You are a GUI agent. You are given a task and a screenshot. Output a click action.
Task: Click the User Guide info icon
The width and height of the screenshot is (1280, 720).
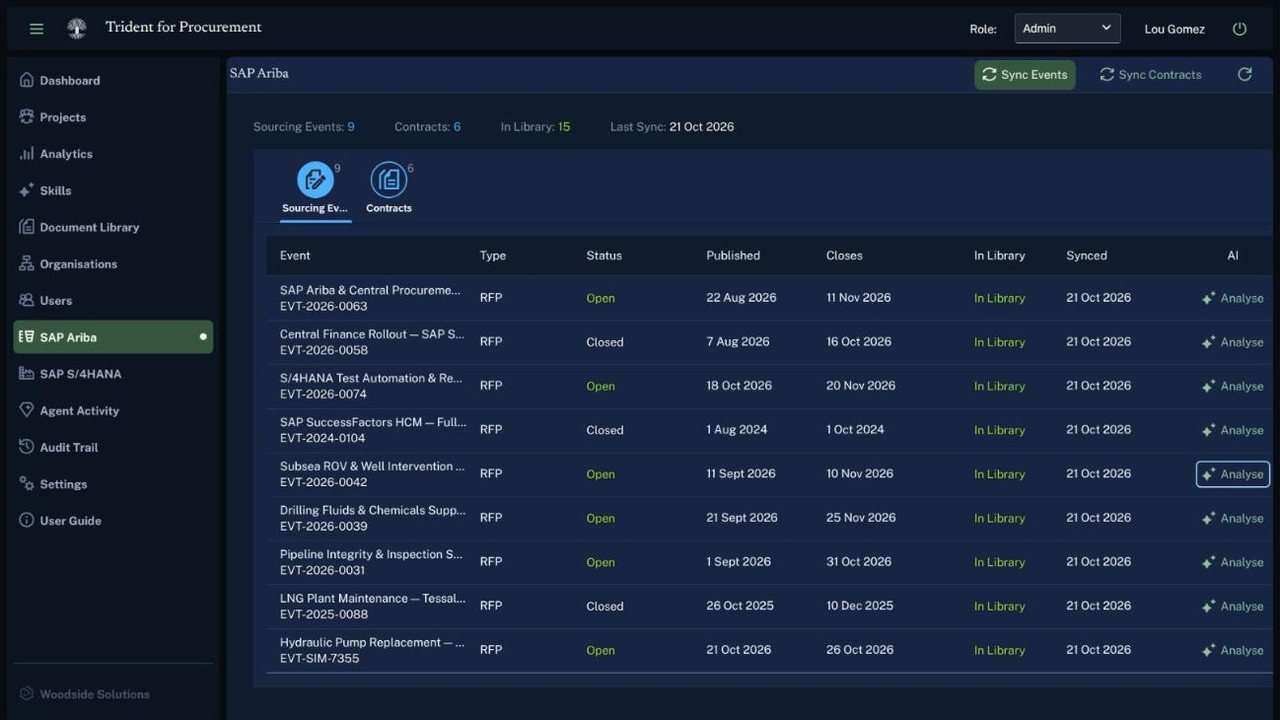click(x=27, y=520)
